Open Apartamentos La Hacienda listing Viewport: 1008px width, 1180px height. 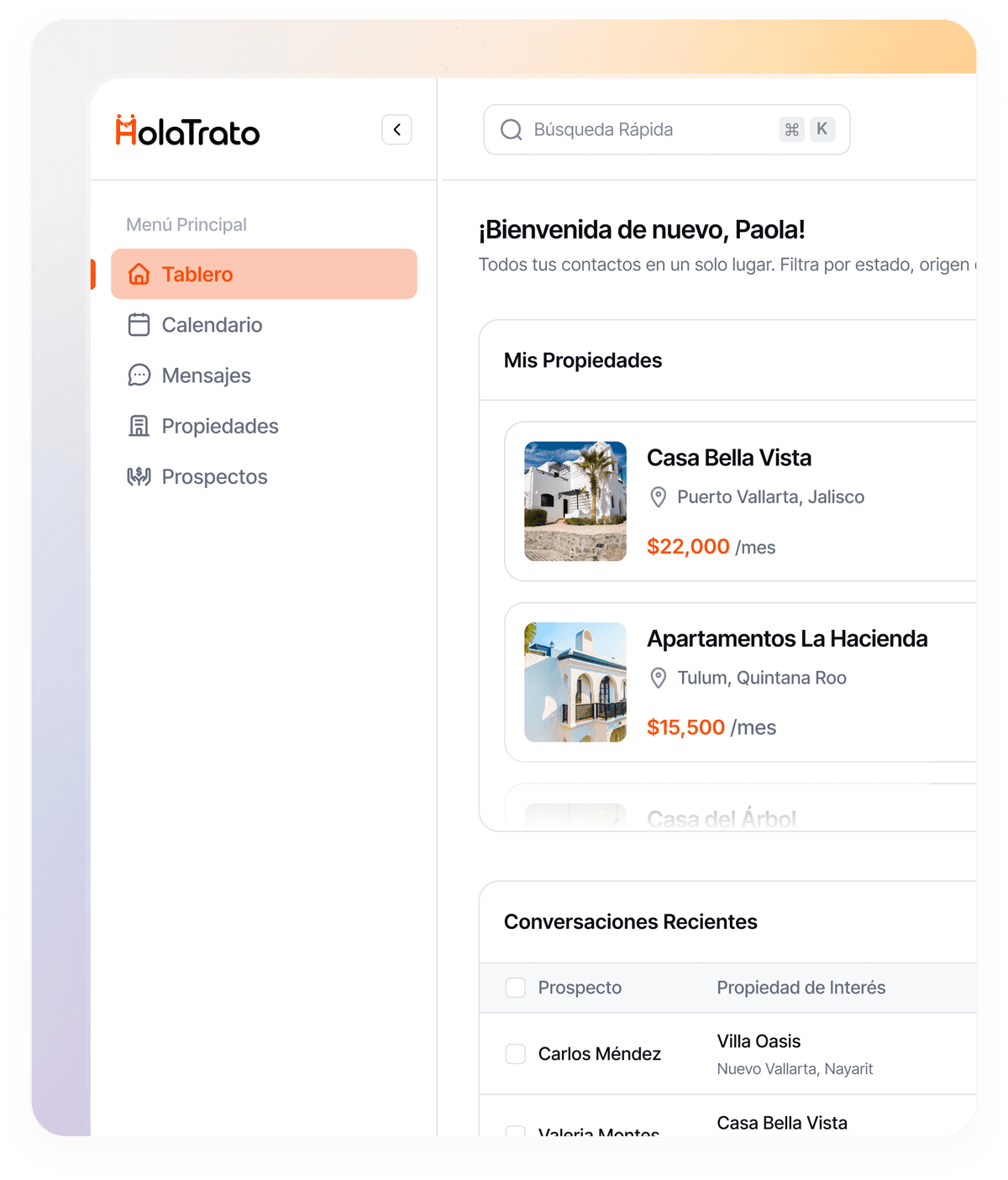click(756, 682)
